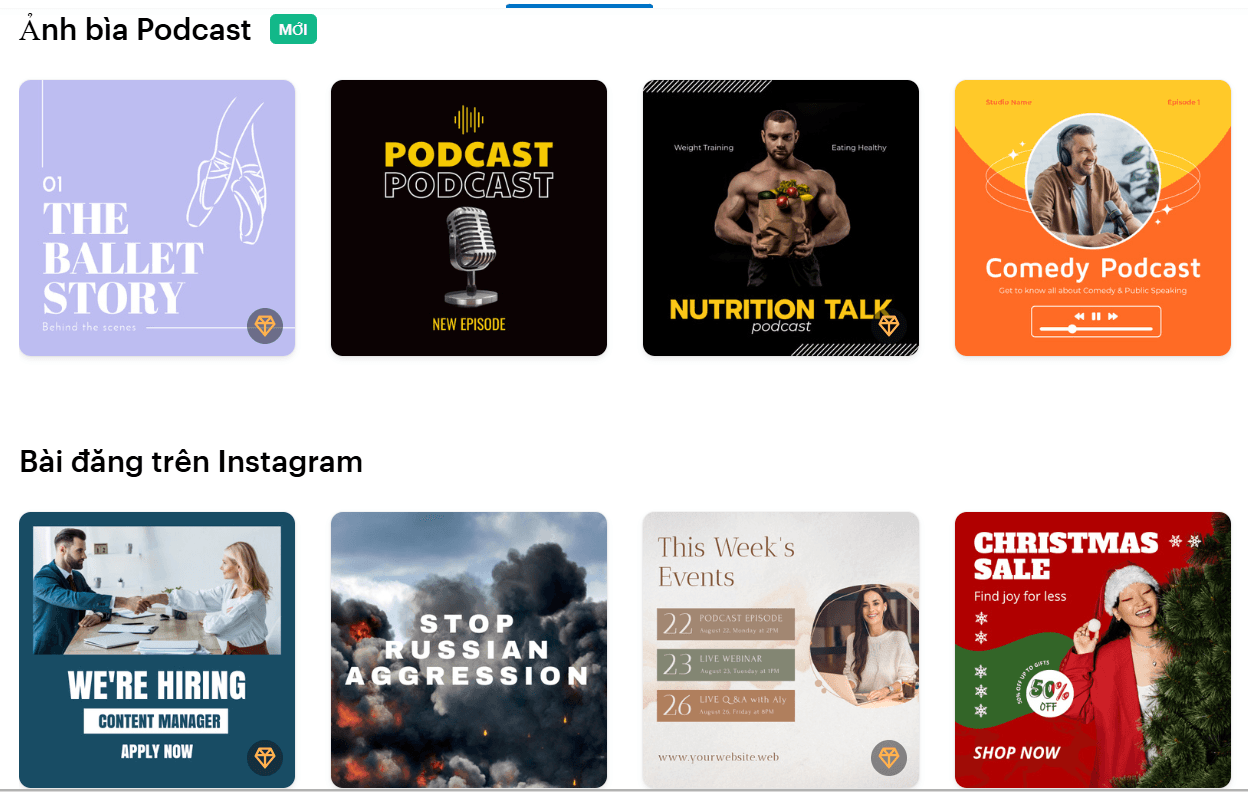Select the Nutrition Talk podcast template
1248x792 pixels.
[781, 218]
